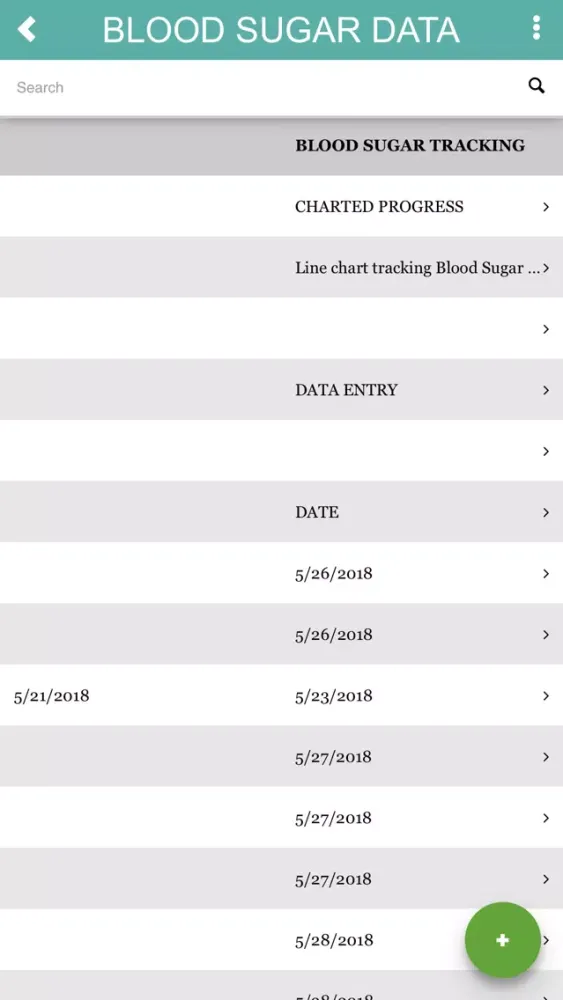Viewport: 563px width, 1000px height.
Task: Tap the search magnifier icon
Action: pos(536,85)
